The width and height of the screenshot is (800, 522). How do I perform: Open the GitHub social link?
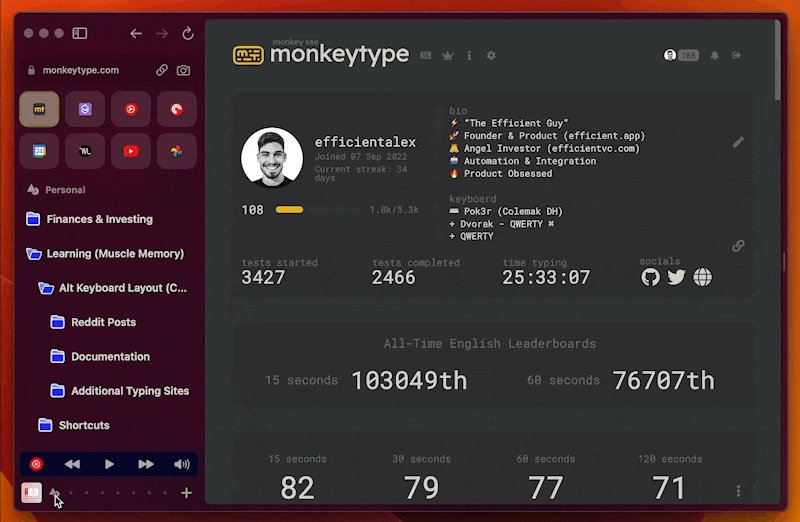coord(650,277)
